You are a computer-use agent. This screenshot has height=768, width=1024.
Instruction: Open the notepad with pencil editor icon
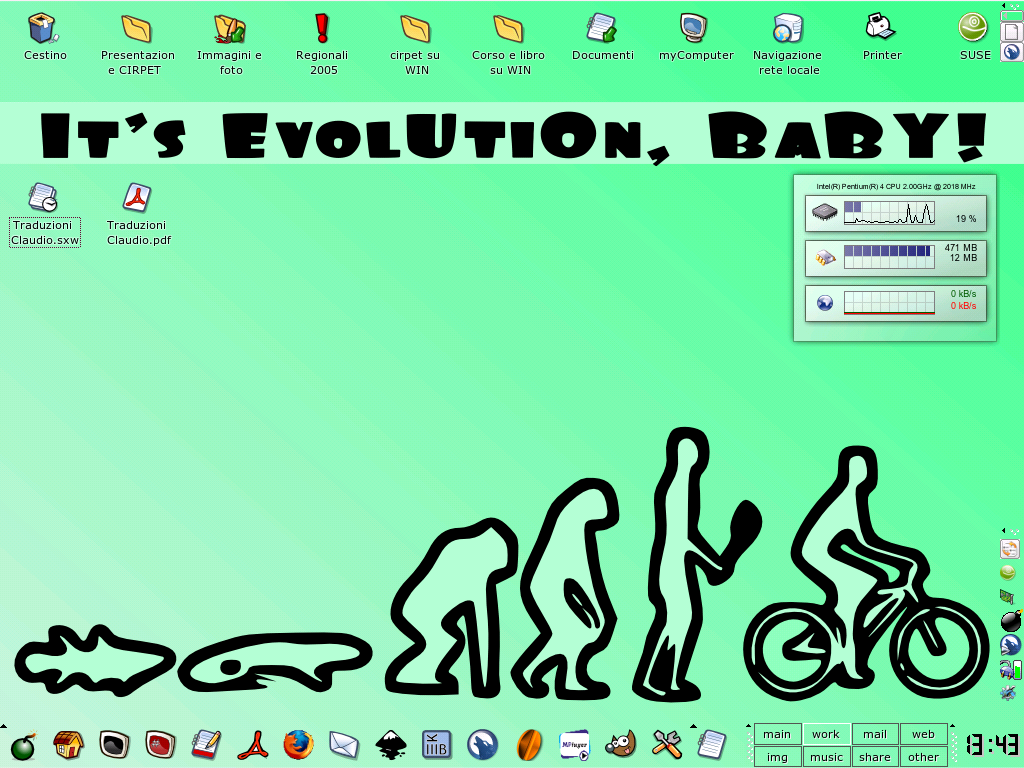[206, 745]
